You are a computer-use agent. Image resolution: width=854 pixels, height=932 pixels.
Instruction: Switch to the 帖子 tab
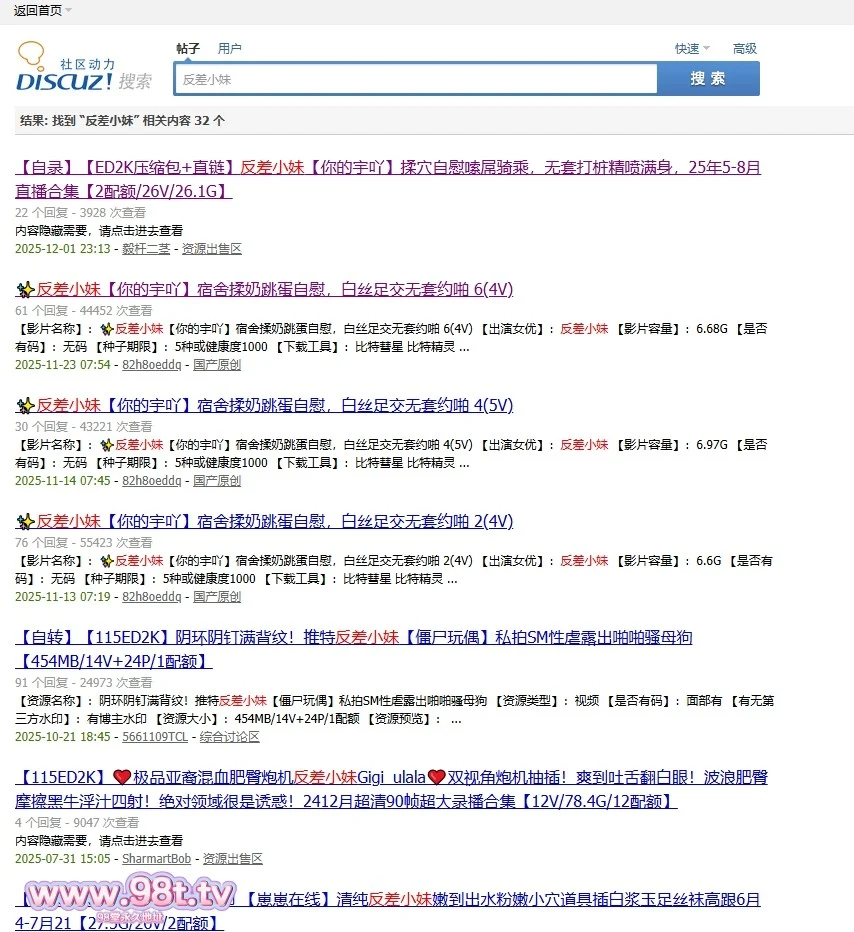(188, 48)
